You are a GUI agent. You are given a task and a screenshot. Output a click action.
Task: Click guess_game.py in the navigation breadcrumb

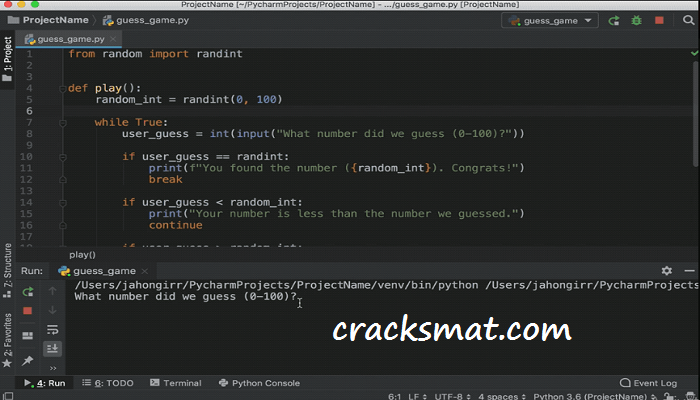pos(152,20)
